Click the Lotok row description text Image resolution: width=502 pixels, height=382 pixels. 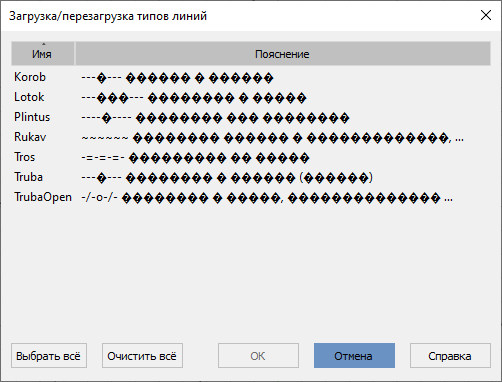click(x=194, y=98)
